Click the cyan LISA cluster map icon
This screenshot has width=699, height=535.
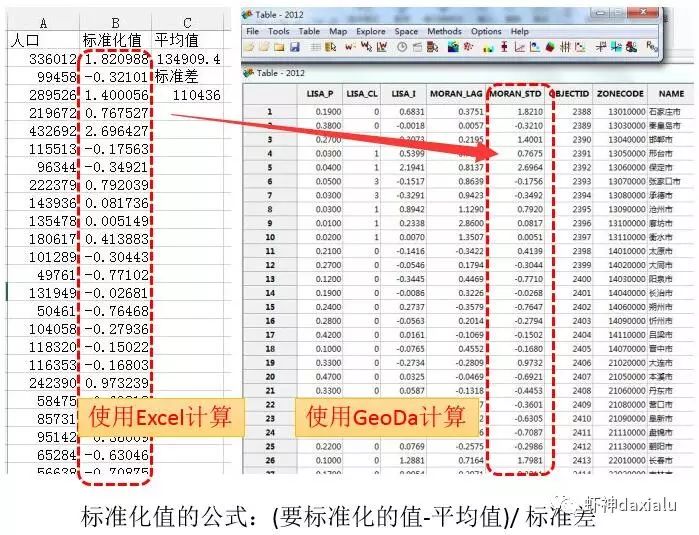tap(617, 47)
